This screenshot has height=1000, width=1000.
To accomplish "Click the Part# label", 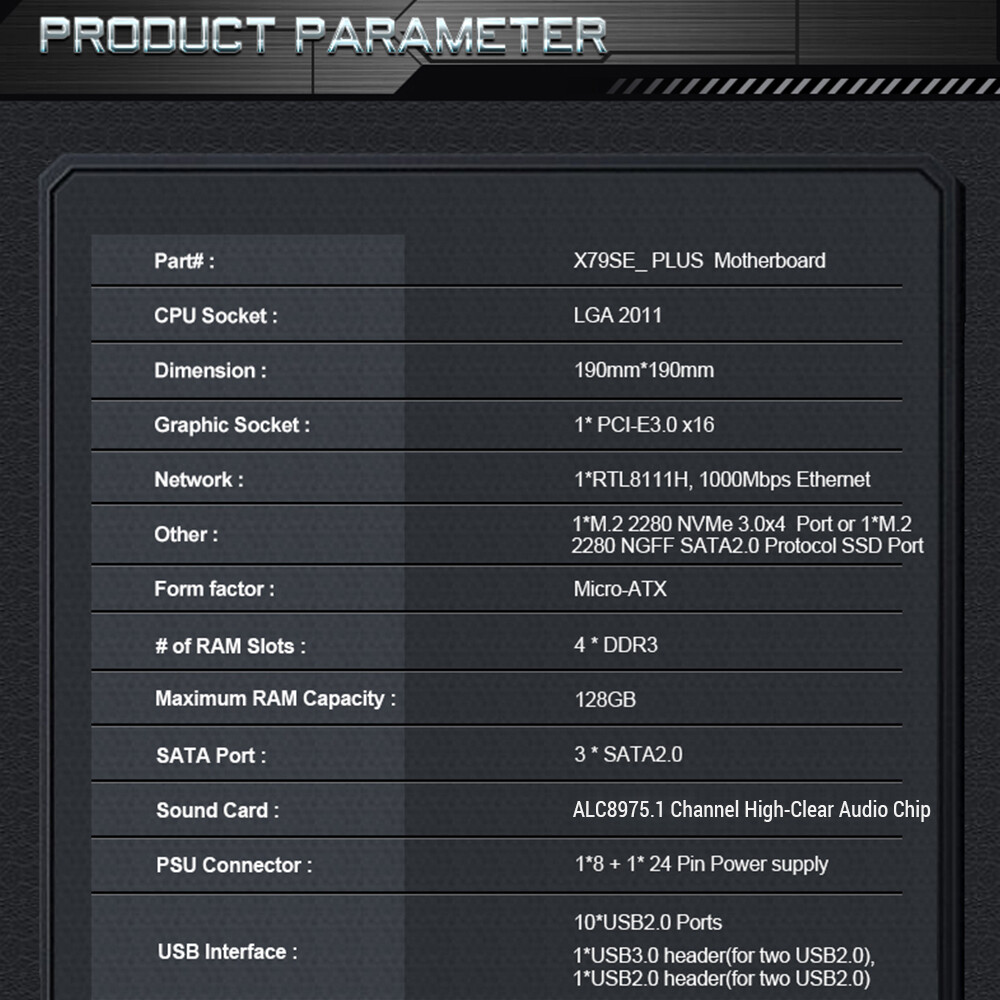I will (184, 261).
